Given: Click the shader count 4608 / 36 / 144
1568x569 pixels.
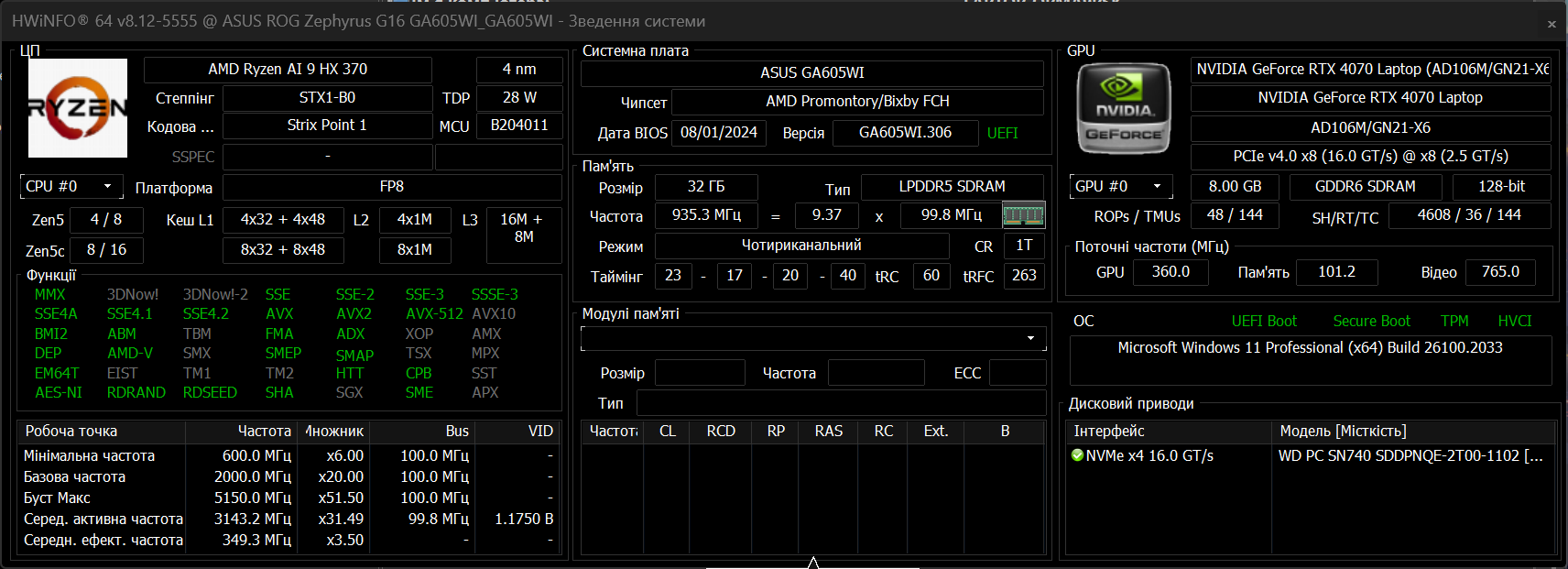Looking at the screenshot, I should (1469, 215).
